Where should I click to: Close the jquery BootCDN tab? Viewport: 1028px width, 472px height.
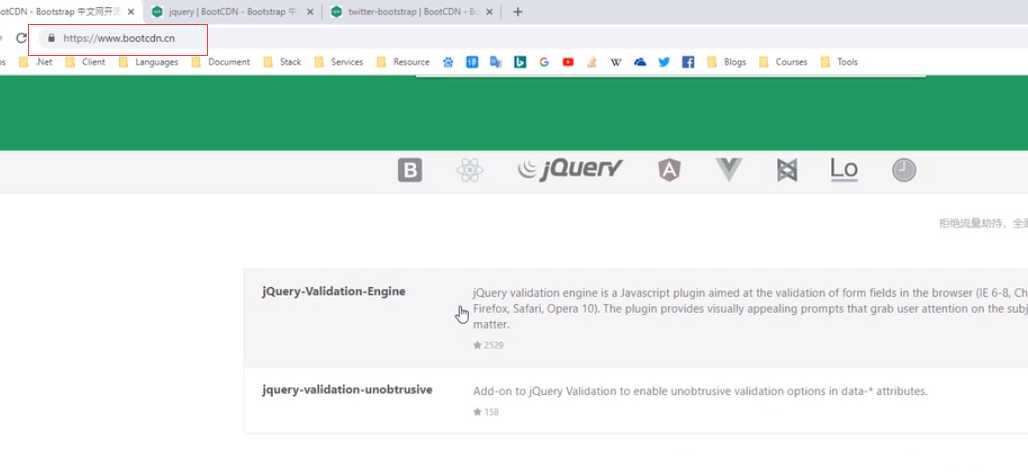point(310,12)
